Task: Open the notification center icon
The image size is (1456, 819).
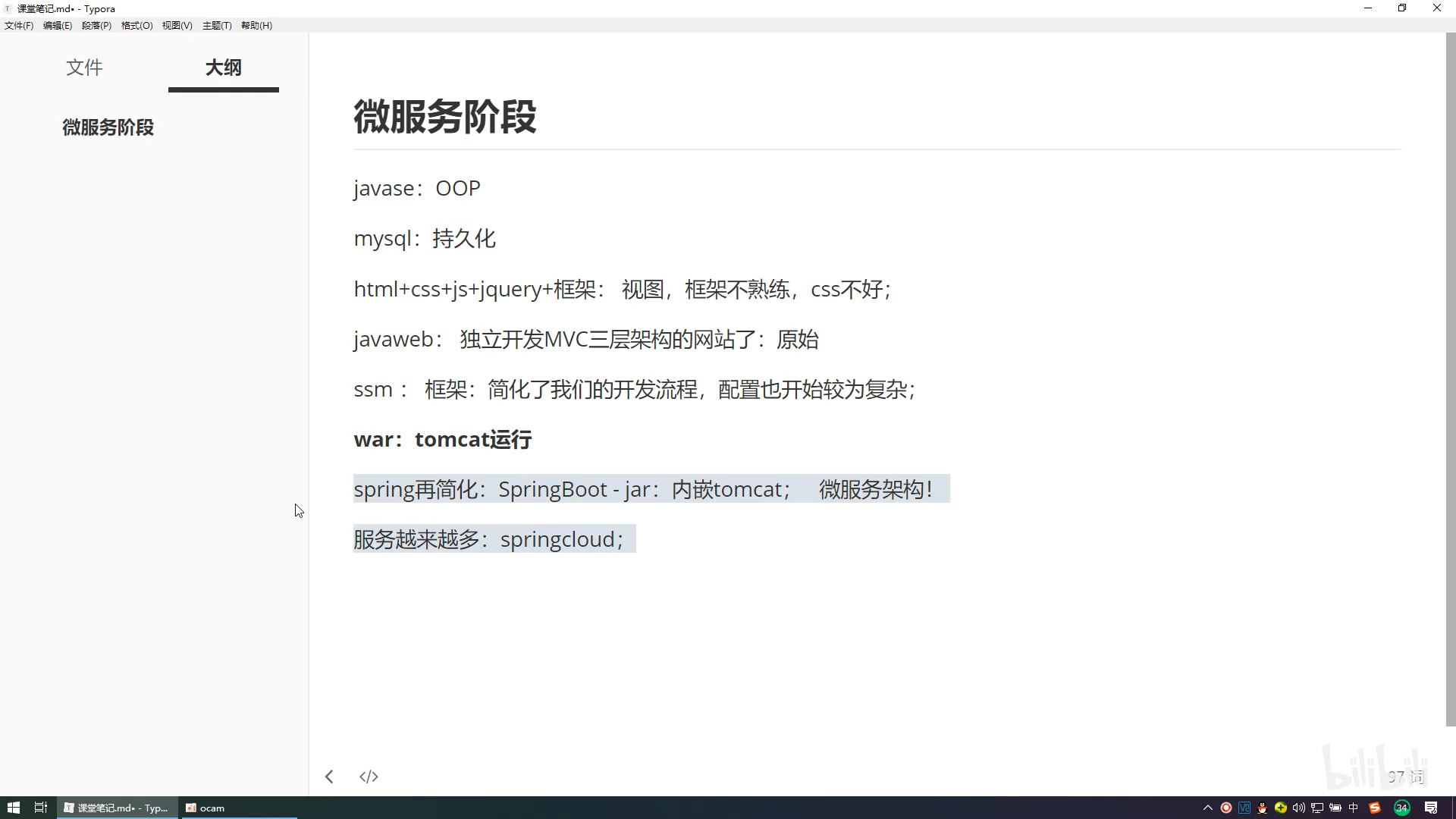Action: (1431, 808)
